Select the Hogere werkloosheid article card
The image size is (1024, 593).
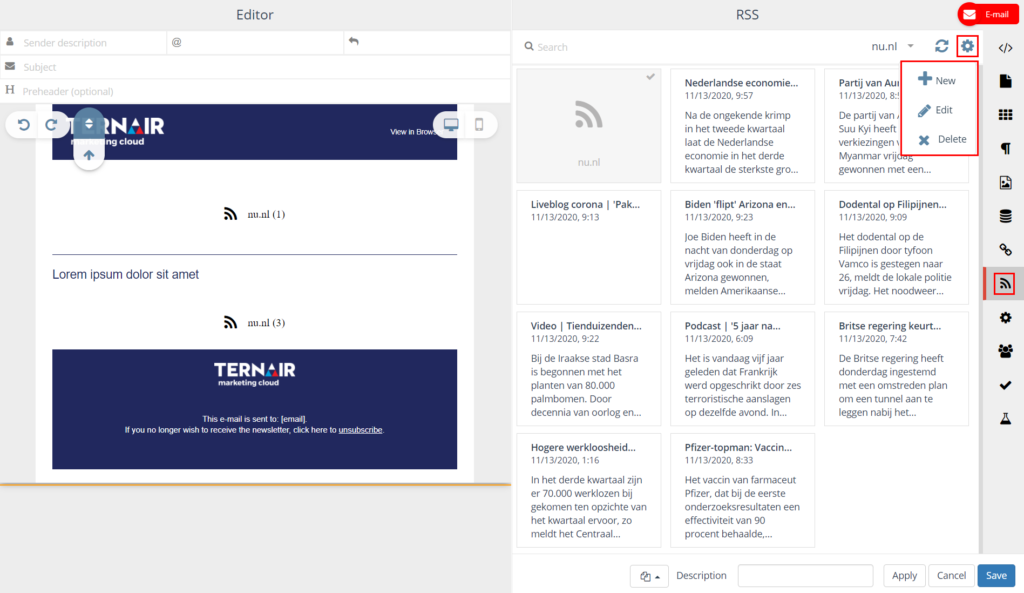coord(588,490)
